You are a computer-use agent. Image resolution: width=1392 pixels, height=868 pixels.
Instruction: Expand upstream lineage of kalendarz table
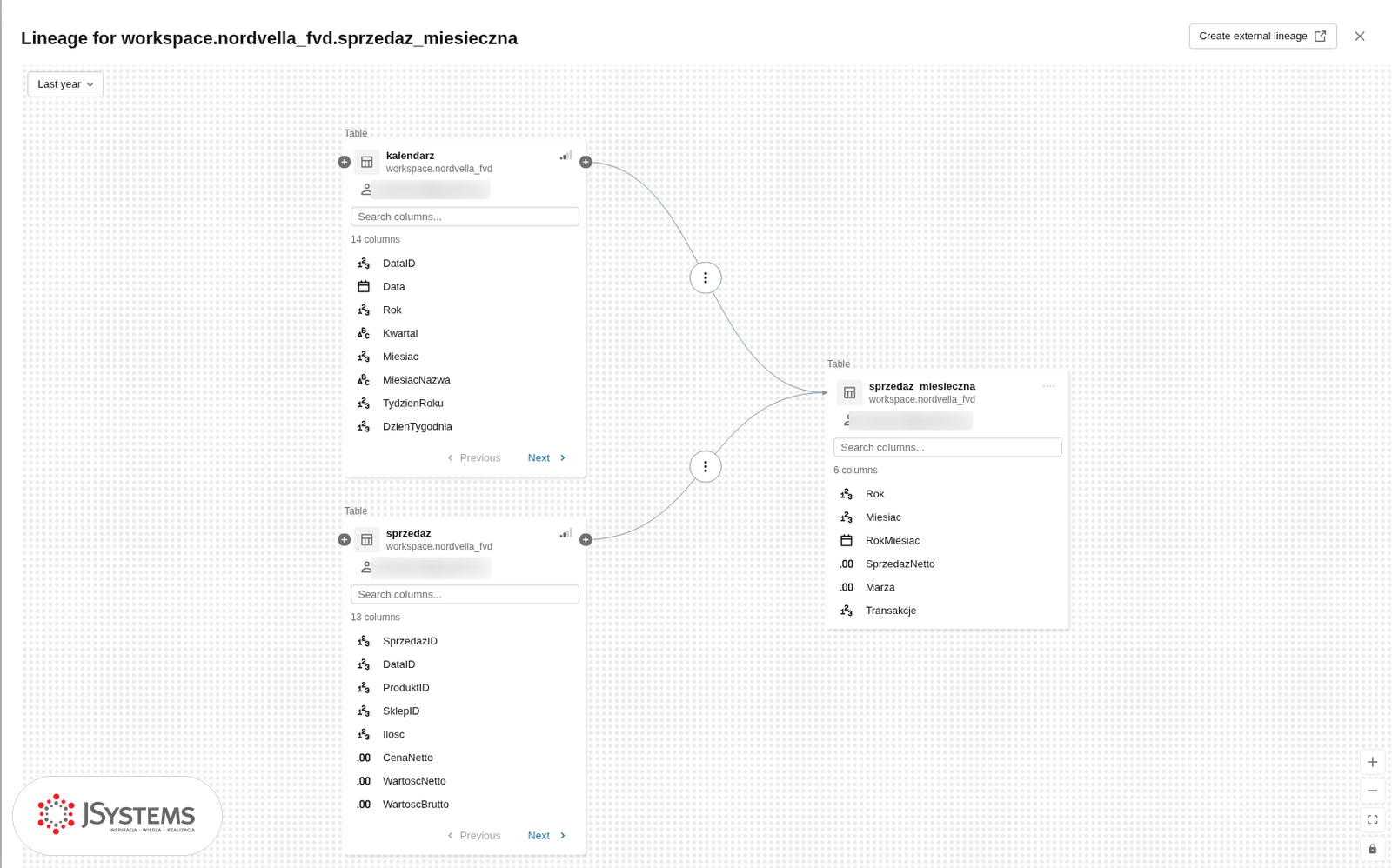click(345, 162)
